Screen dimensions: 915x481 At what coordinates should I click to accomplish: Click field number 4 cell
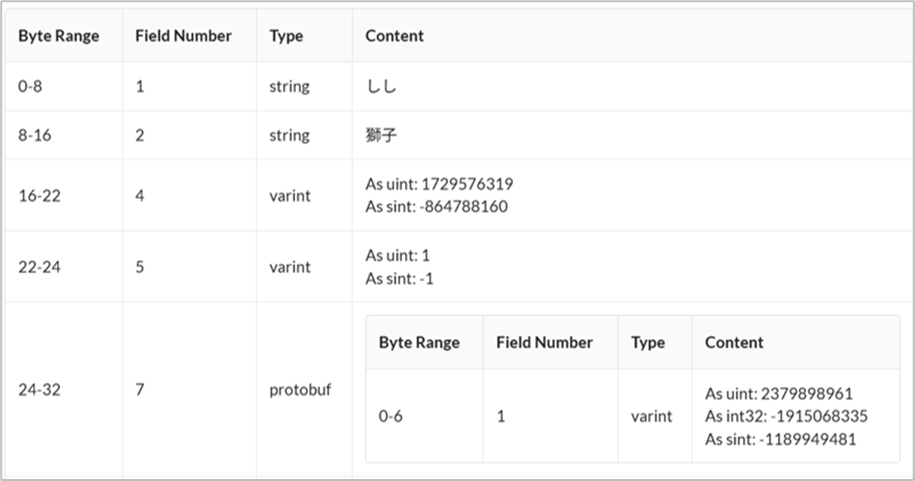(140, 196)
